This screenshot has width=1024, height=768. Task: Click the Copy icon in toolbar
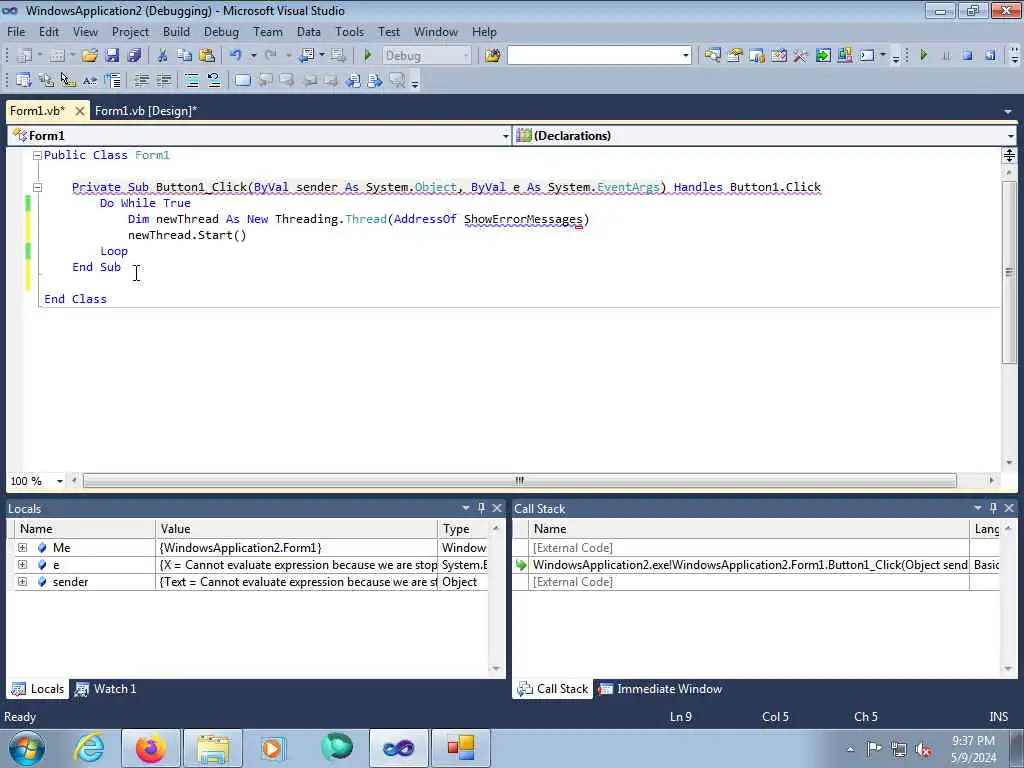185,56
